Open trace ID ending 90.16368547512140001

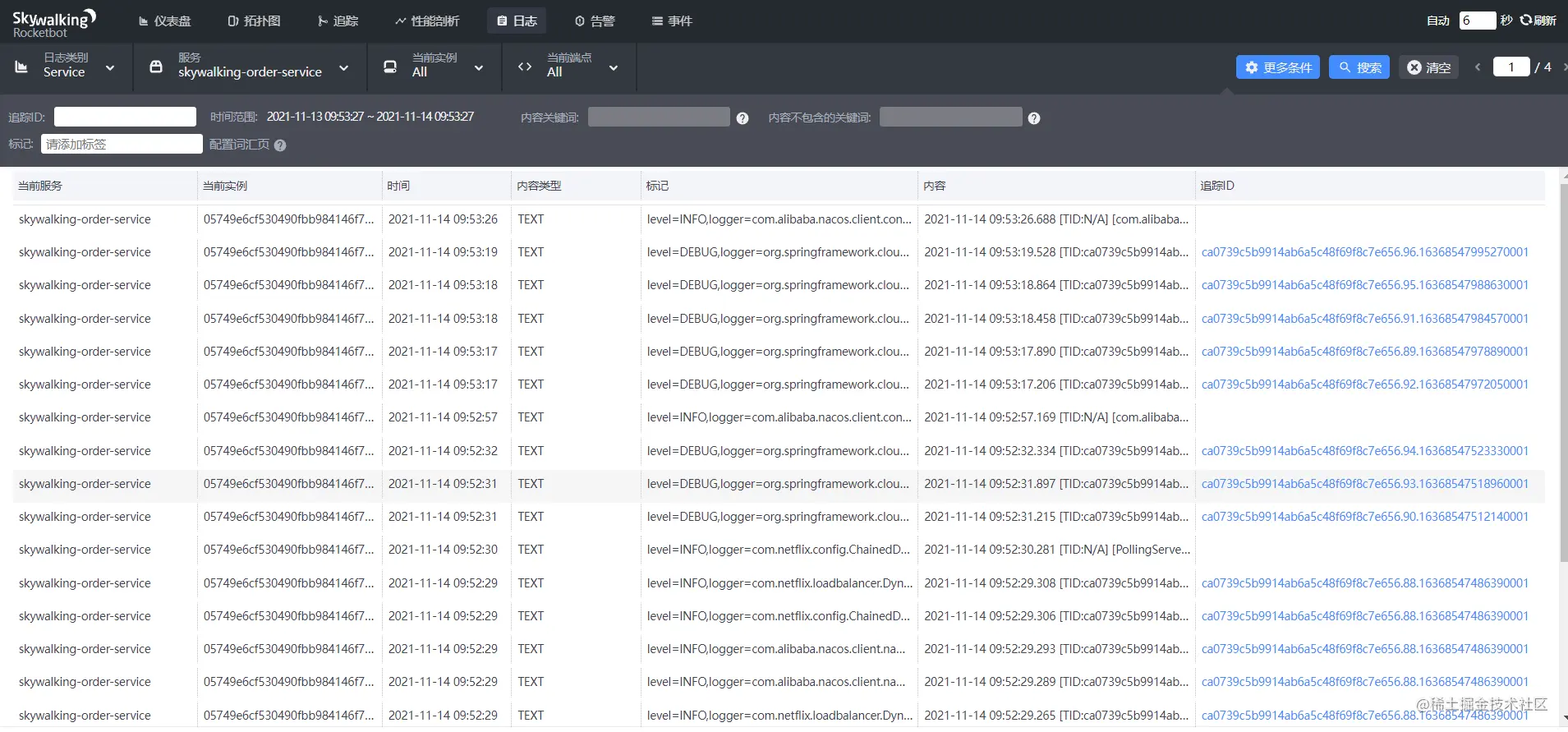tap(1364, 517)
